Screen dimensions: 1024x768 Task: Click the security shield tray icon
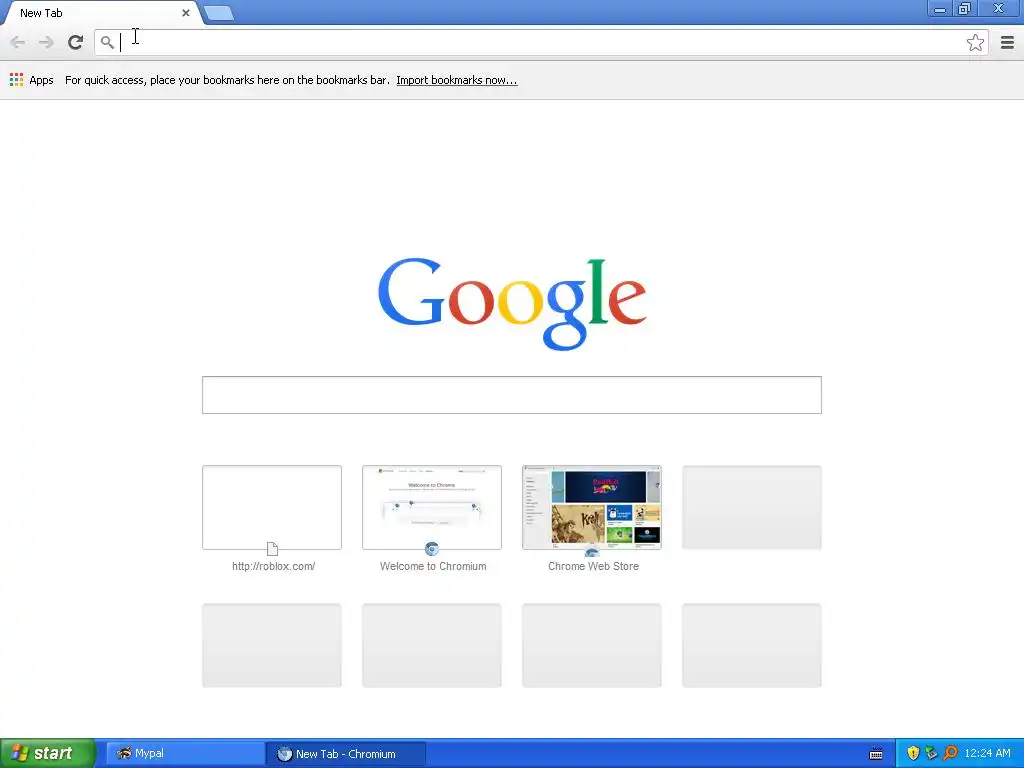(x=913, y=753)
